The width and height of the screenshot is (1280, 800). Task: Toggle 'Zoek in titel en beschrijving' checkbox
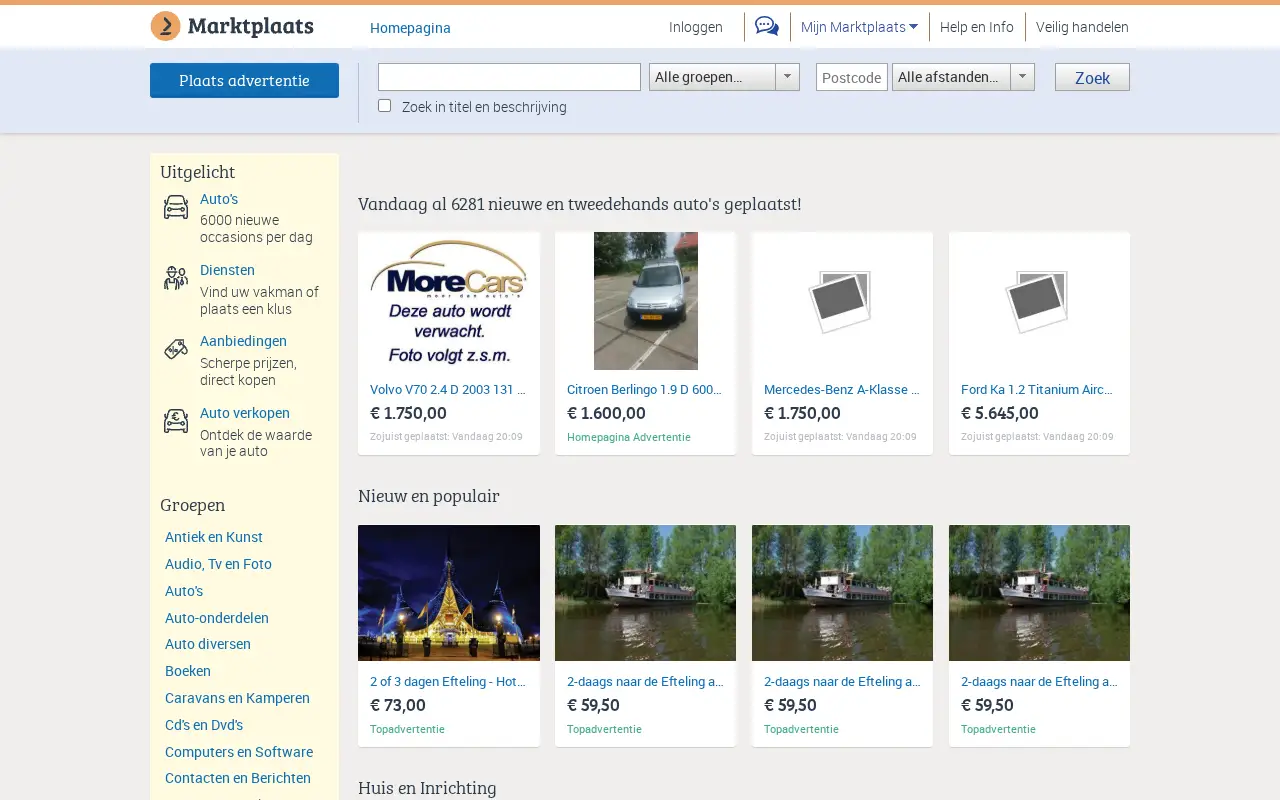pyautogui.click(x=384, y=105)
